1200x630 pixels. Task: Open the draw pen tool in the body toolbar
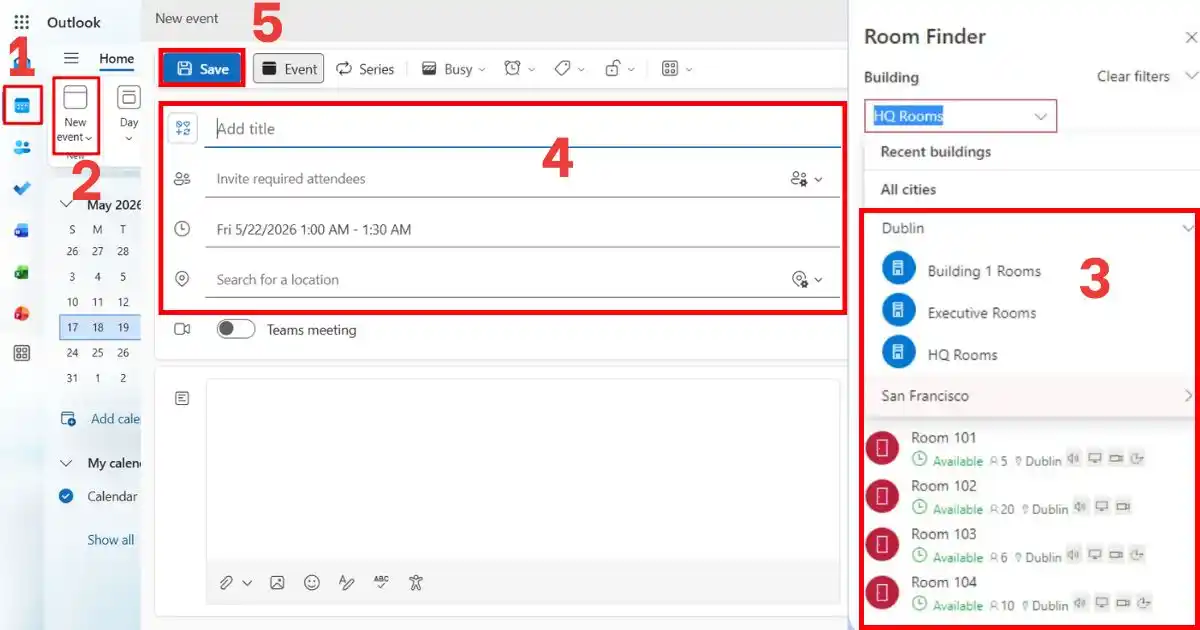[x=346, y=582]
